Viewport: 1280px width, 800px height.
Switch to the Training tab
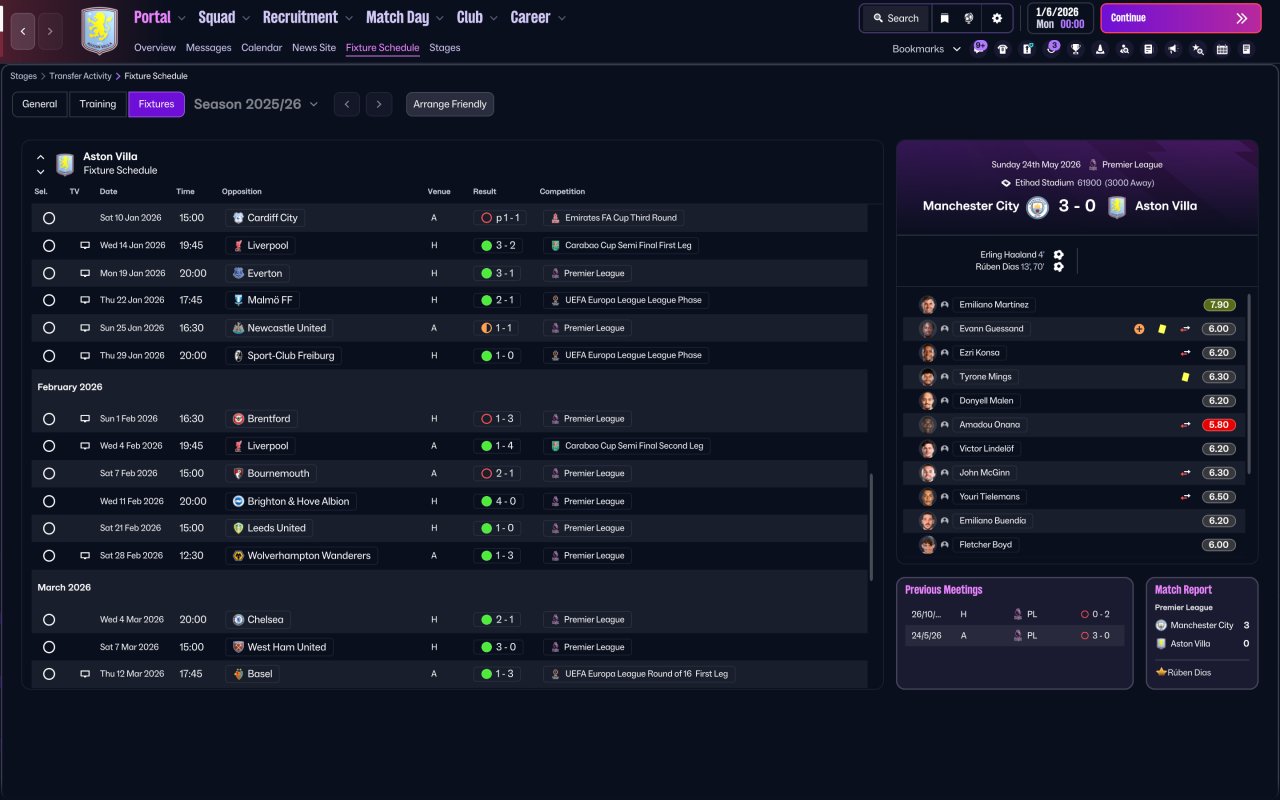[x=98, y=104]
